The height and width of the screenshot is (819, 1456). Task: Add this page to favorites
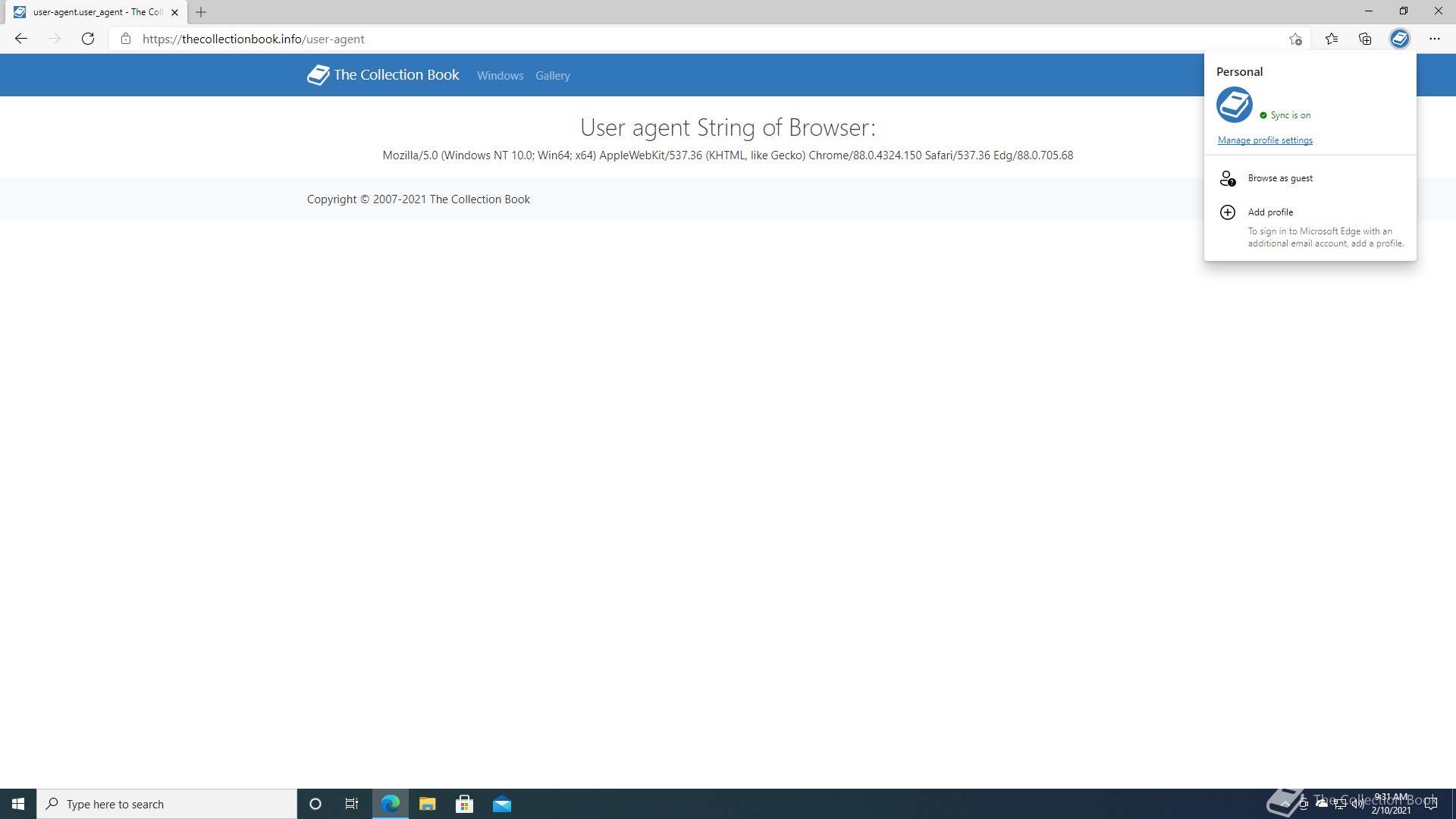(x=1295, y=39)
